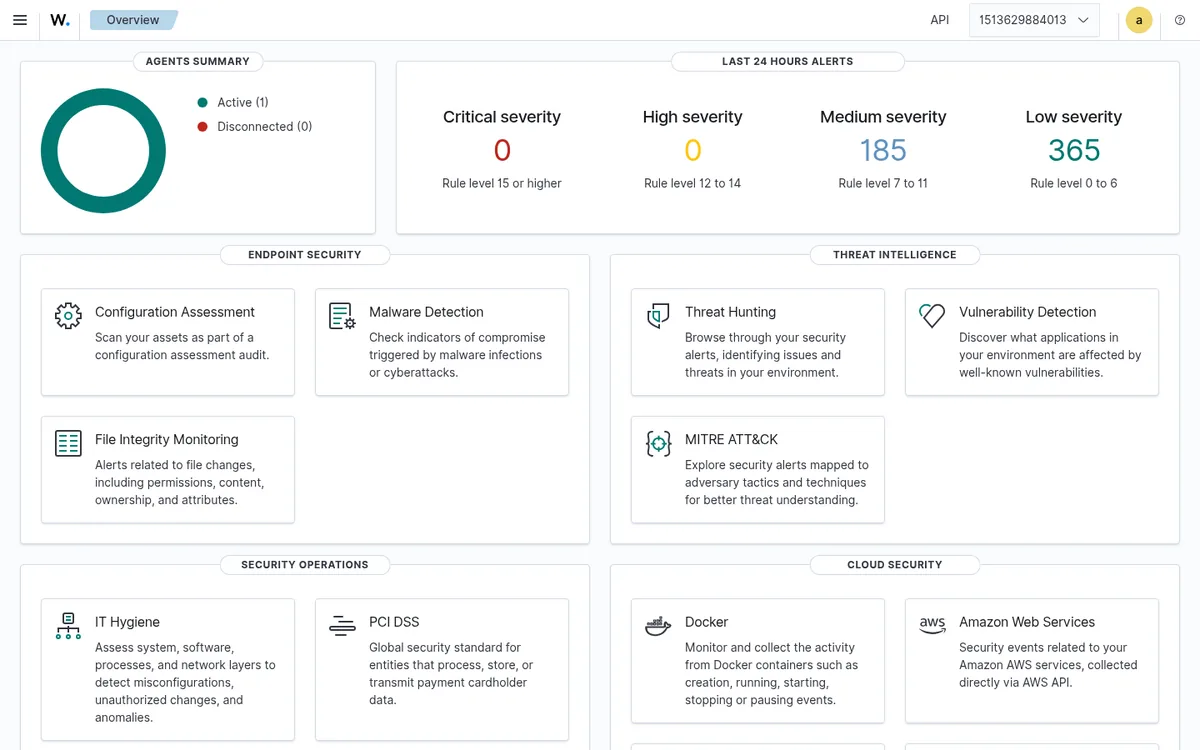The width and height of the screenshot is (1200, 750).
Task: Click the Docker whale icon
Action: [658, 626]
